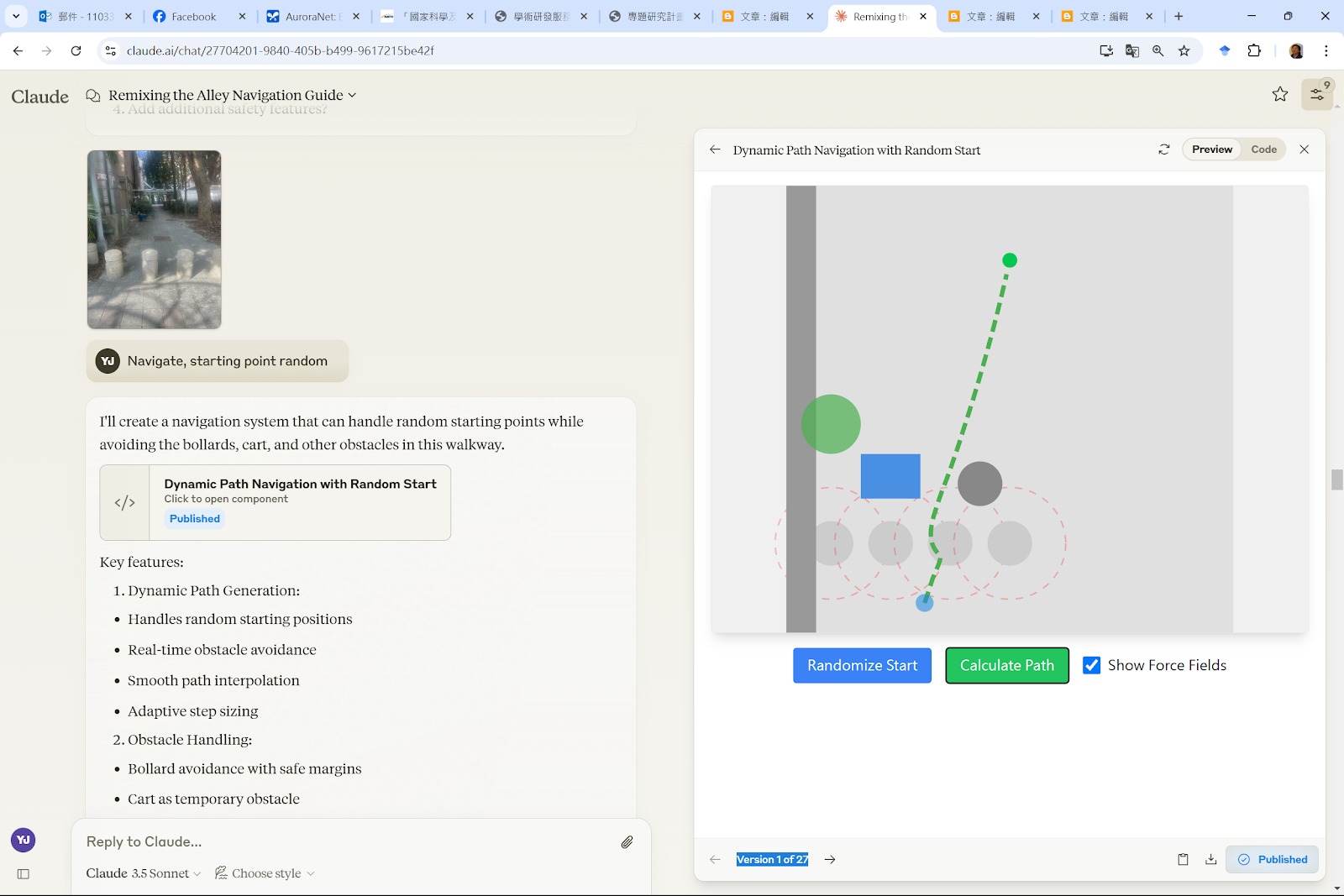Open zoom magnifier in address bar
The height and width of the screenshot is (896, 1344).
click(1158, 50)
